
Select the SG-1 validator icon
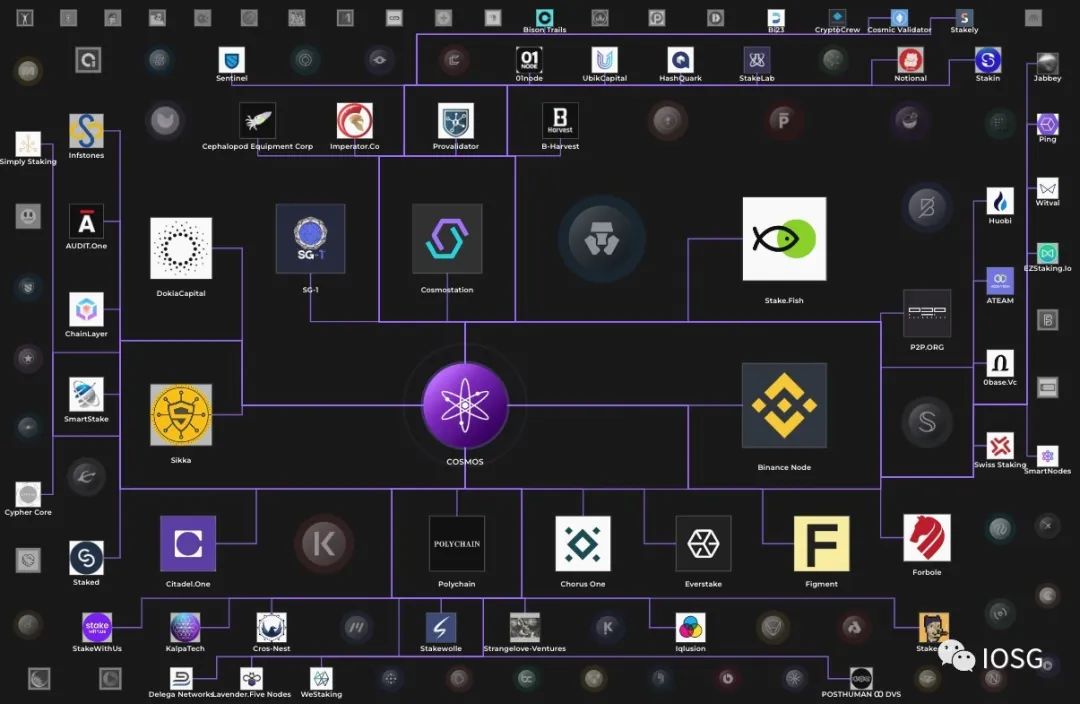310,238
